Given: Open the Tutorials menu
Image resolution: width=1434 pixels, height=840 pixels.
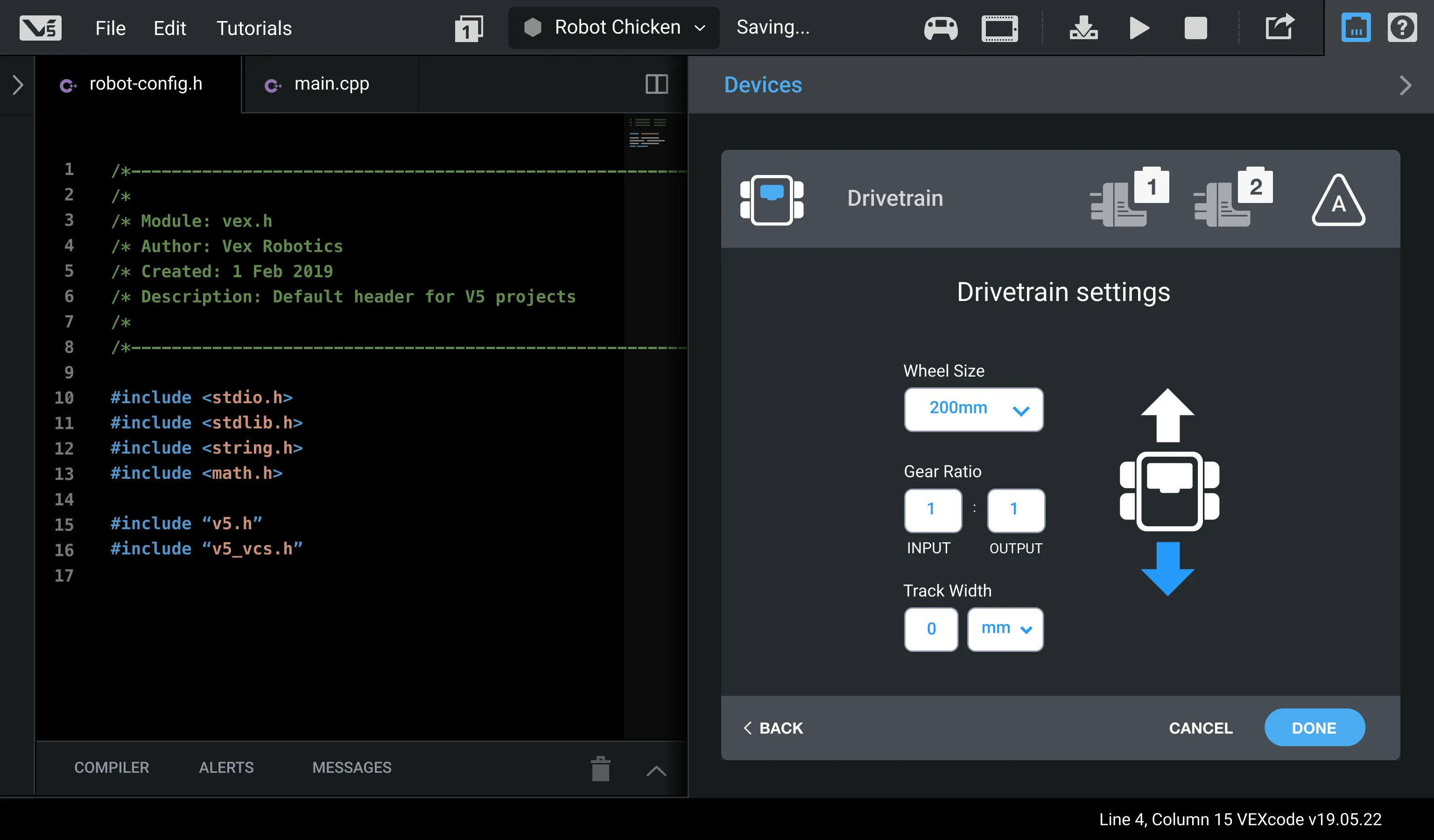Looking at the screenshot, I should click(x=254, y=28).
